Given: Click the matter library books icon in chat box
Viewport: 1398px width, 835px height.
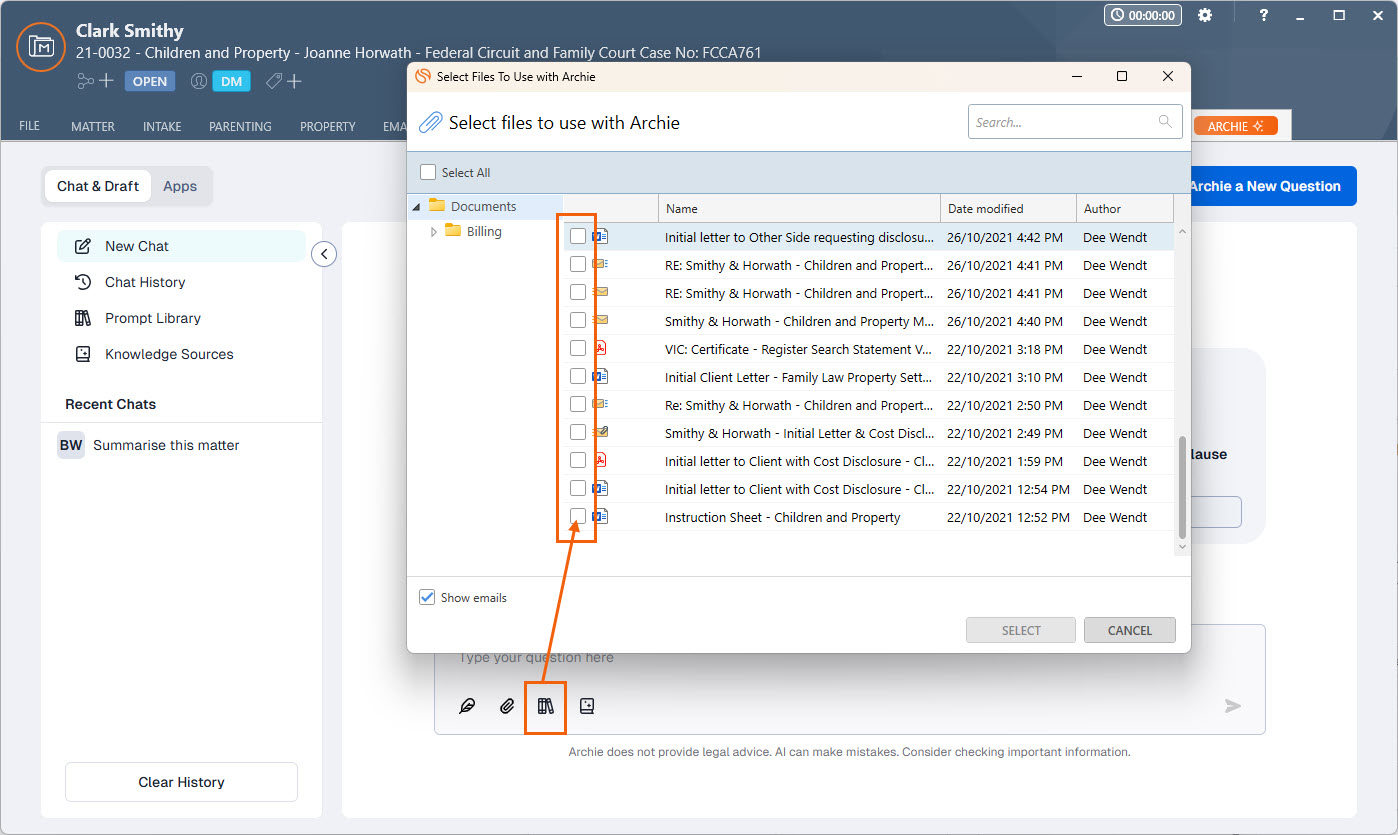Looking at the screenshot, I should click(x=545, y=706).
